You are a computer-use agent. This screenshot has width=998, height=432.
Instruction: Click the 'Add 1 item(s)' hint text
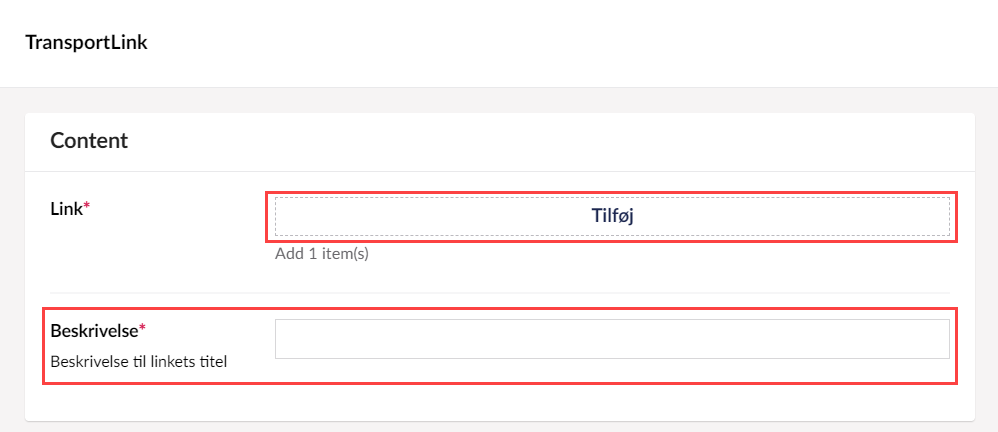[x=322, y=254]
